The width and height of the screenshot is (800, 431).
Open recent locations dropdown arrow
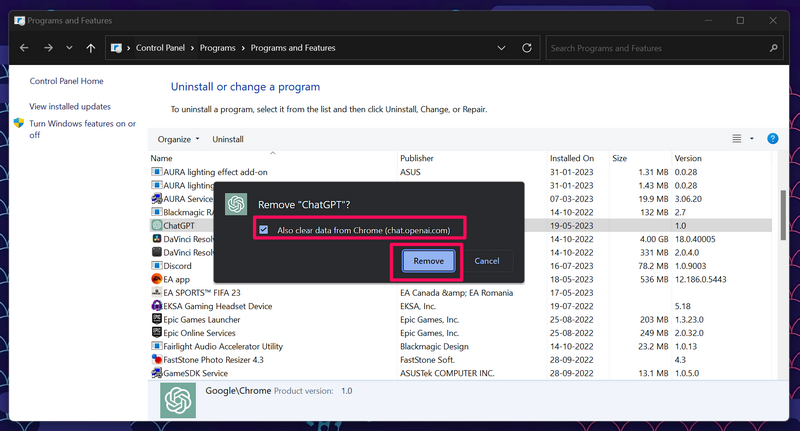tap(69, 47)
